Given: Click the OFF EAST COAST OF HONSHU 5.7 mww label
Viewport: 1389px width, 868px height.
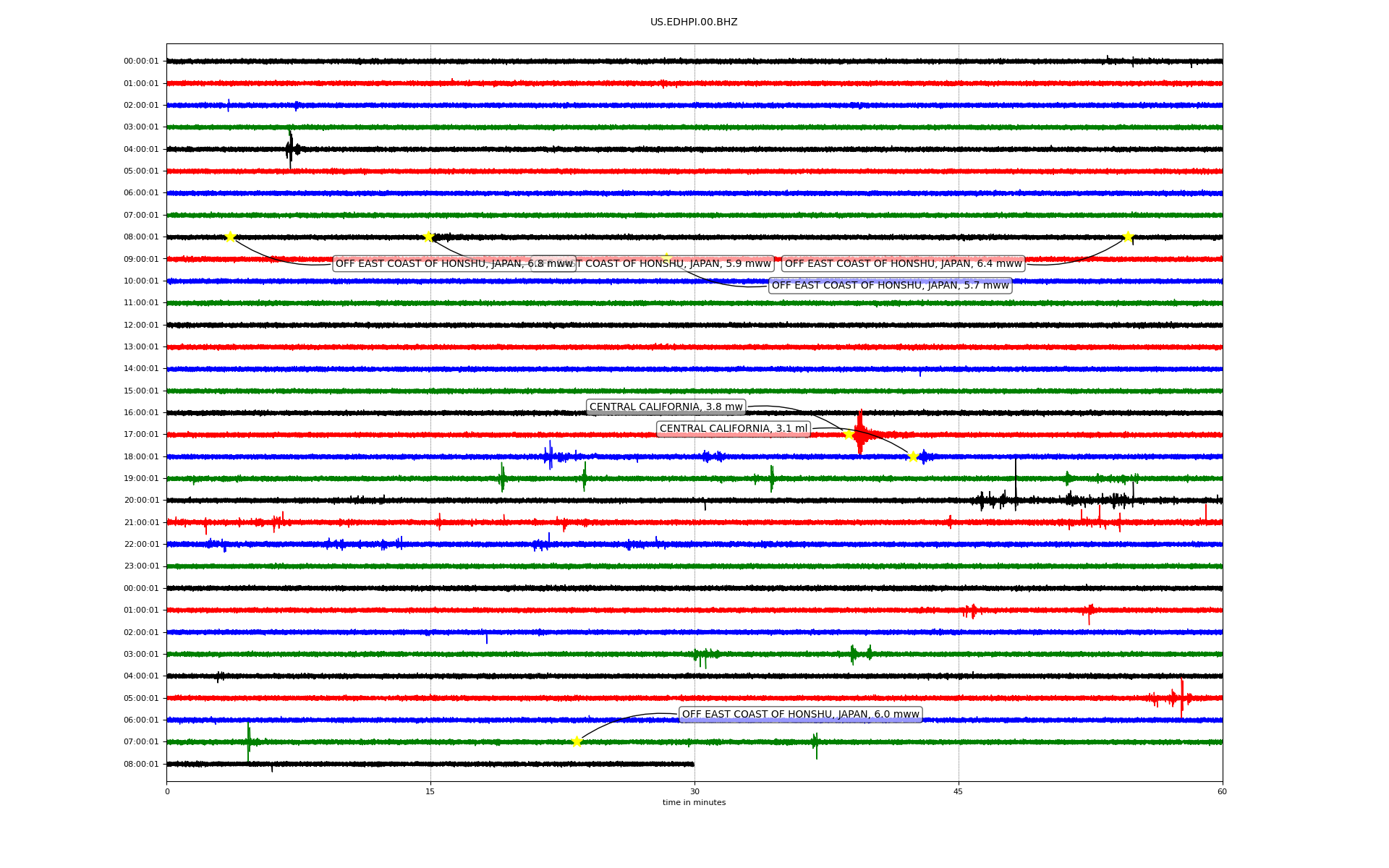Looking at the screenshot, I should (x=890, y=285).
